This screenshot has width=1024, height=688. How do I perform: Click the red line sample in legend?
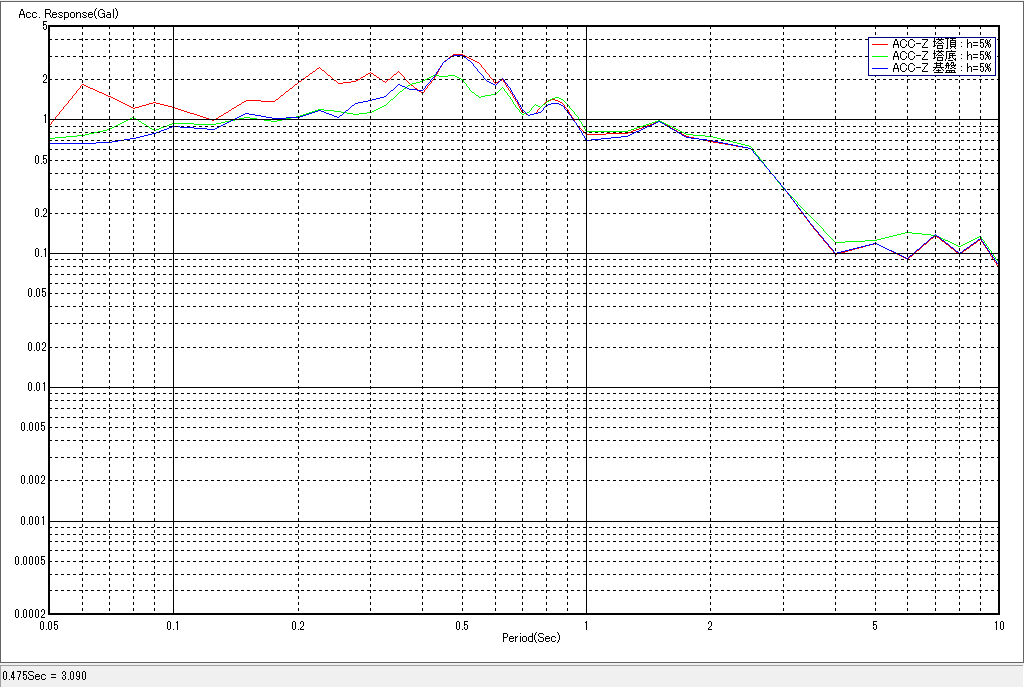click(880, 44)
